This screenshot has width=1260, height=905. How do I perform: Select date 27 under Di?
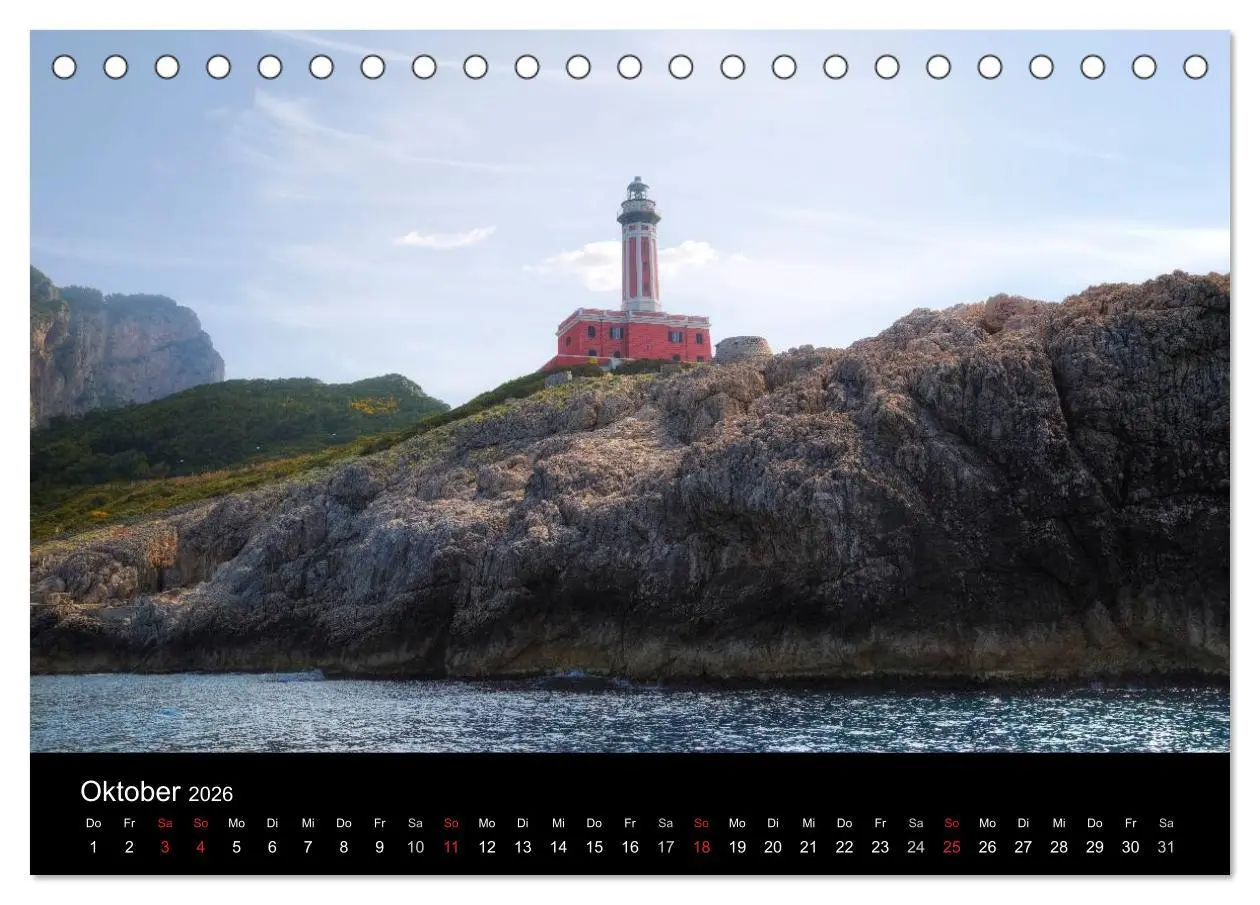1023,847
